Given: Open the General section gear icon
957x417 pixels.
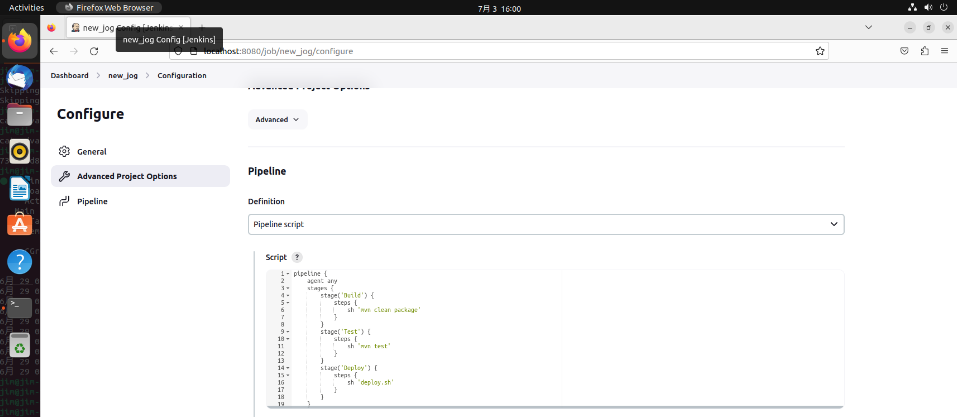Looking at the screenshot, I should coord(64,151).
